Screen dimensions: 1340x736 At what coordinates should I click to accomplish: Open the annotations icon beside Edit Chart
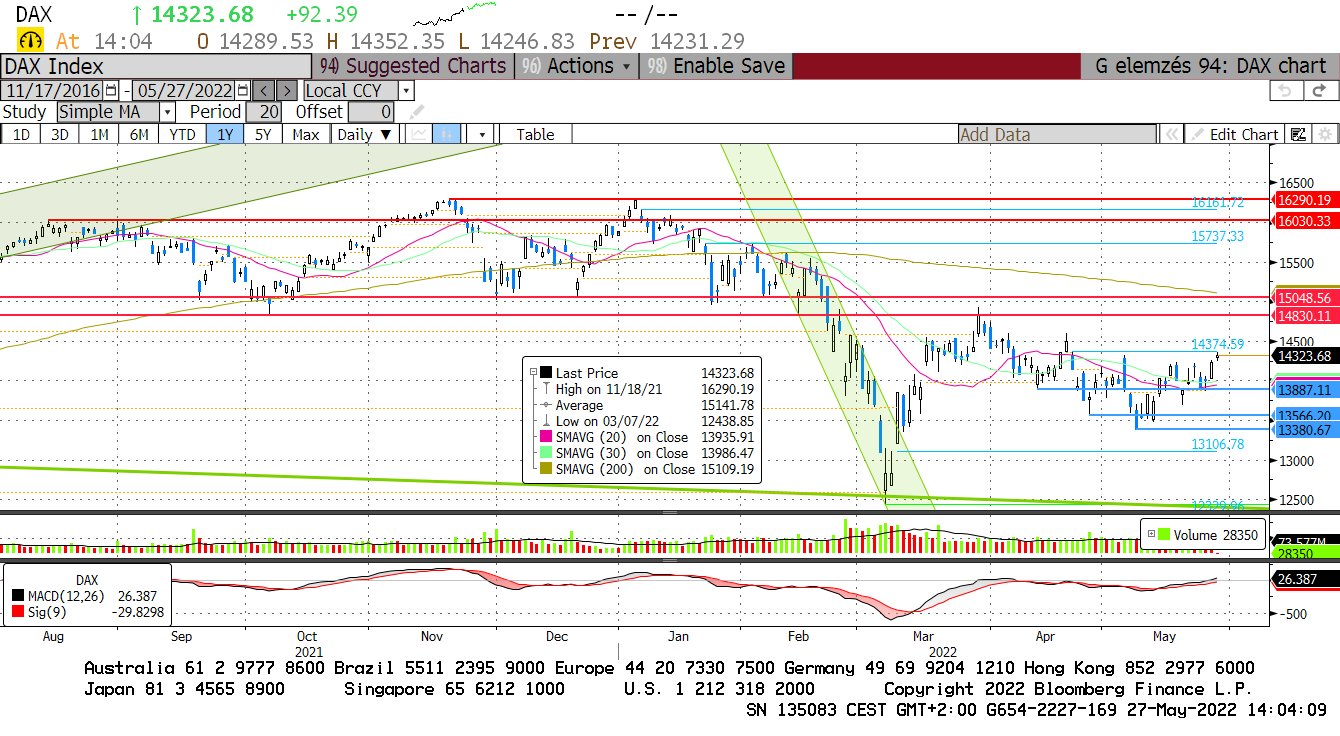1299,134
